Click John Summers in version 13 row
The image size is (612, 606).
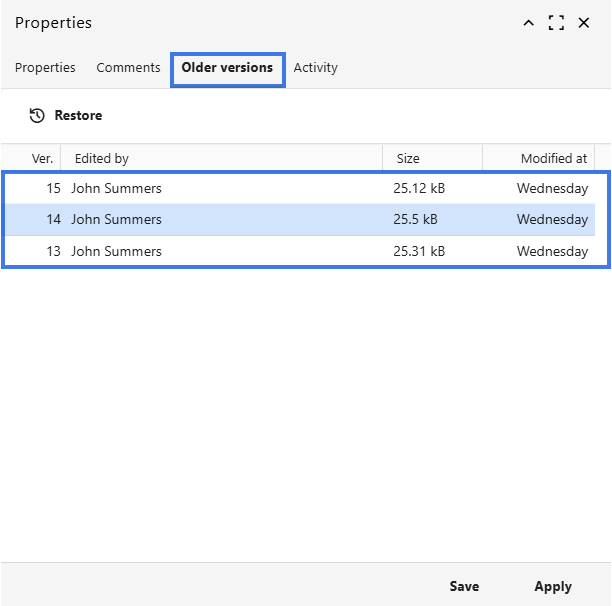(x=116, y=251)
